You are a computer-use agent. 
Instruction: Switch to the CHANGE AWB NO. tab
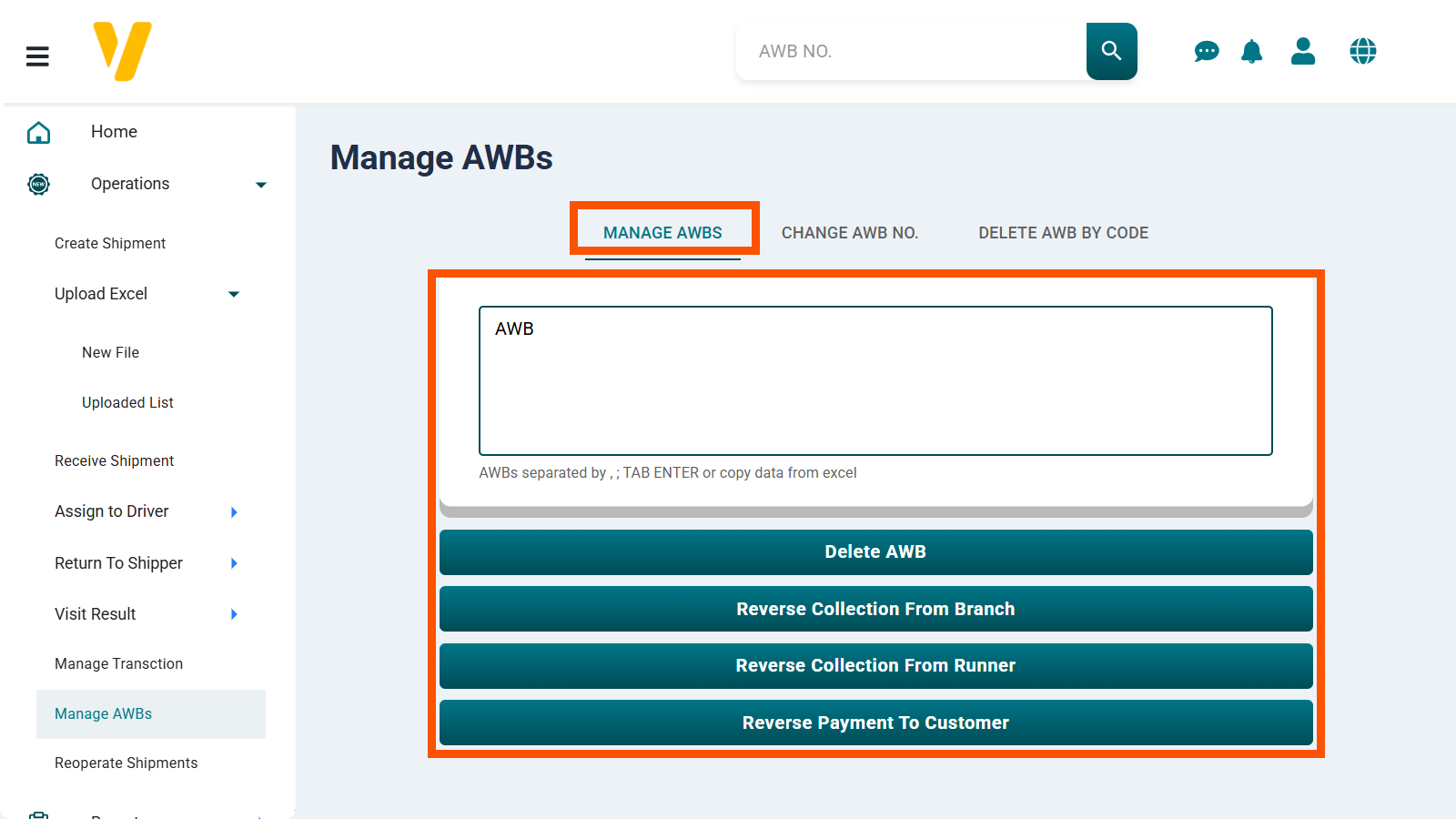point(850,232)
